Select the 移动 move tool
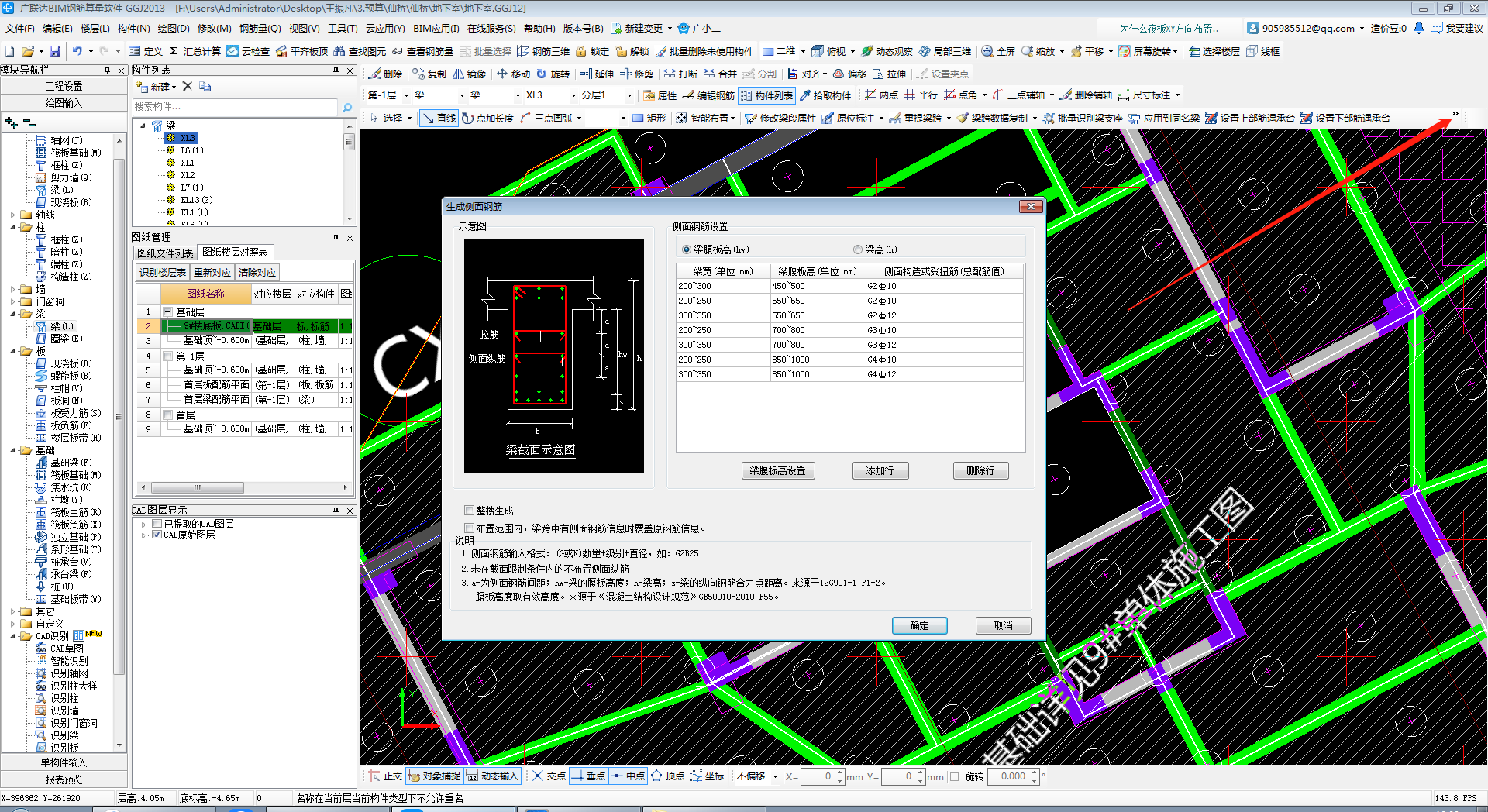 point(513,74)
